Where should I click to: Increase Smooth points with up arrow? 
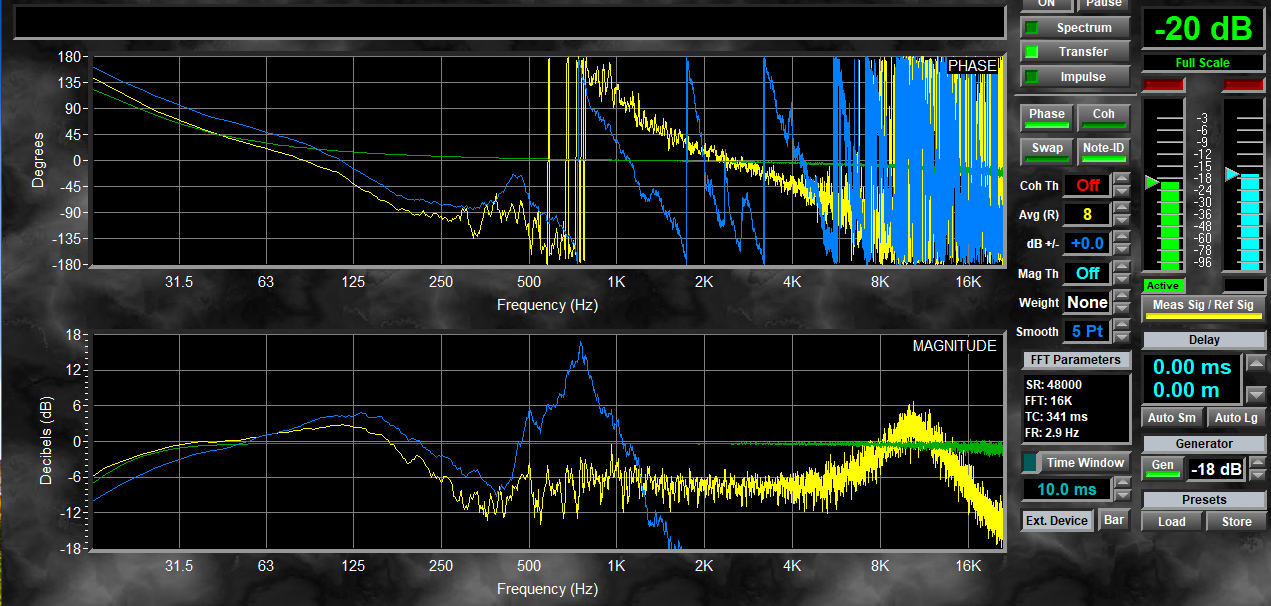[1122, 325]
